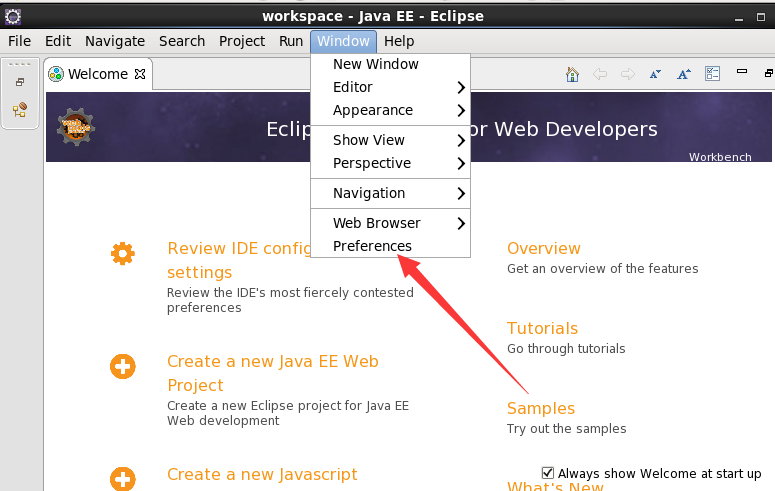
Task: Click the Navigate back arrow icon
Action: coord(600,74)
